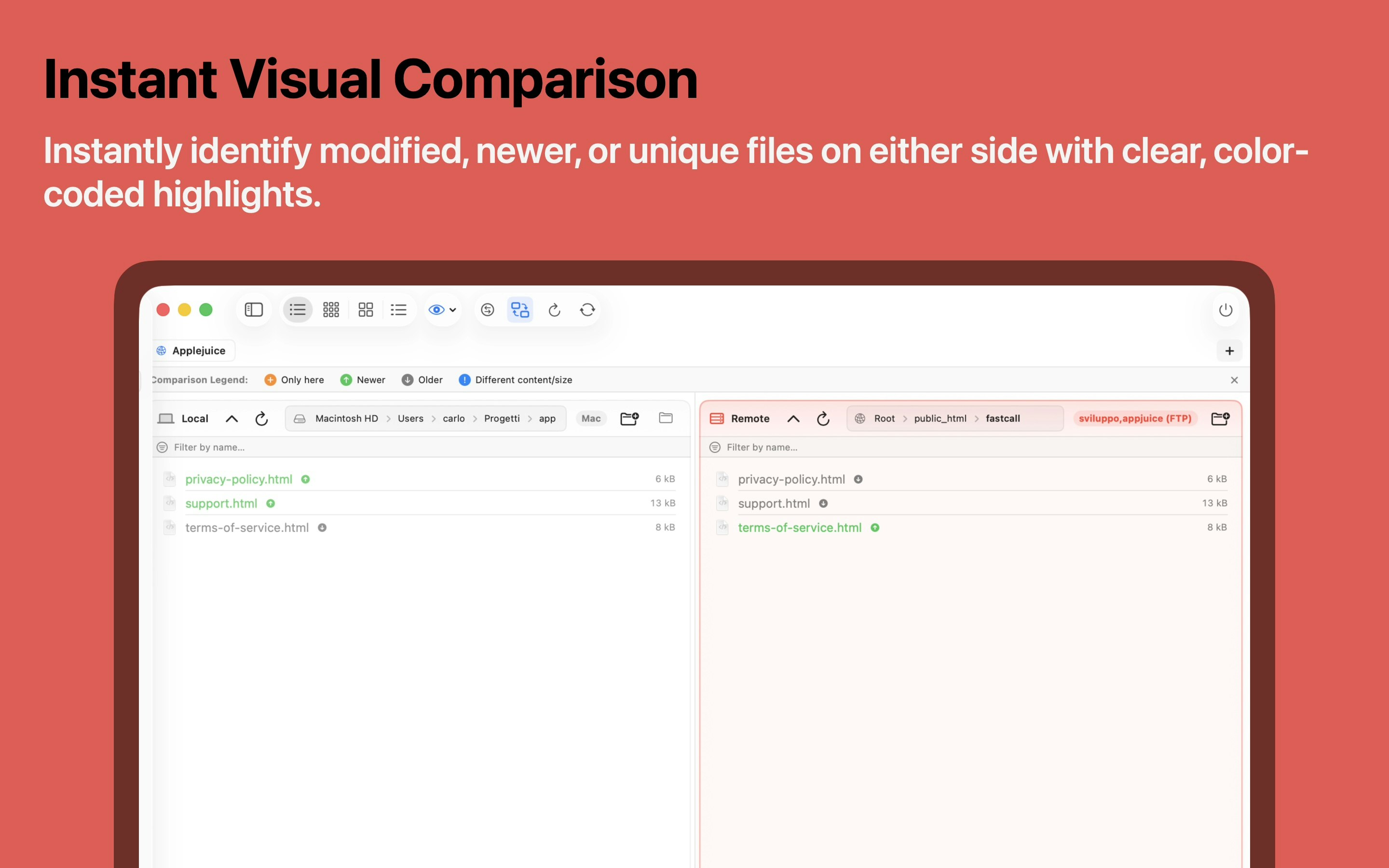1389x868 pixels.
Task: Open the eye visibility options dropdown
Action: click(443, 310)
